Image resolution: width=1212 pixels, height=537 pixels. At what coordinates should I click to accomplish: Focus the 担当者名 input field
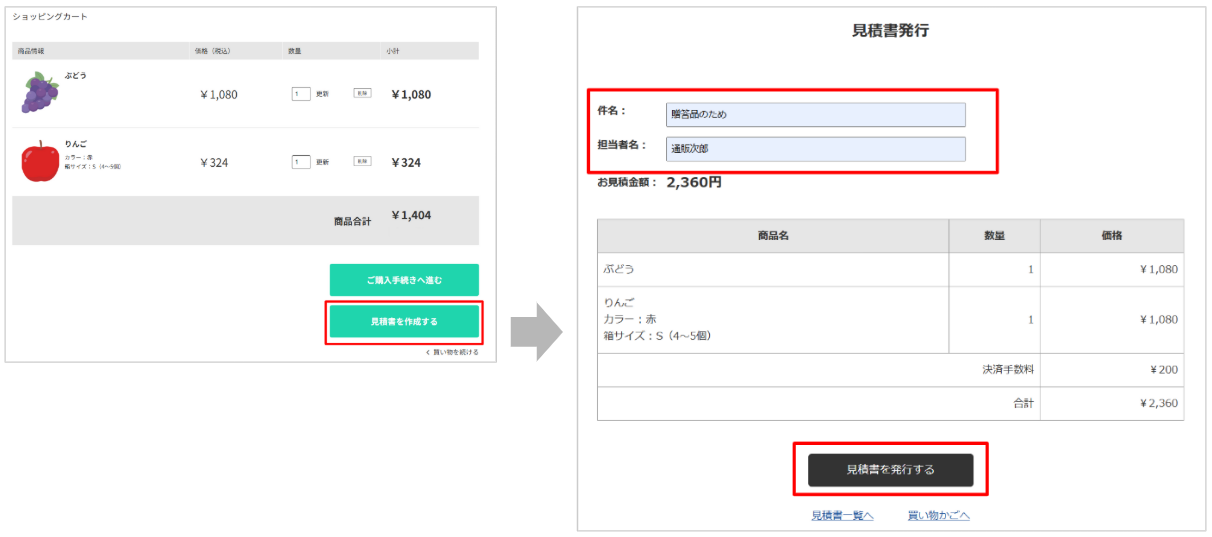[x=815, y=149]
